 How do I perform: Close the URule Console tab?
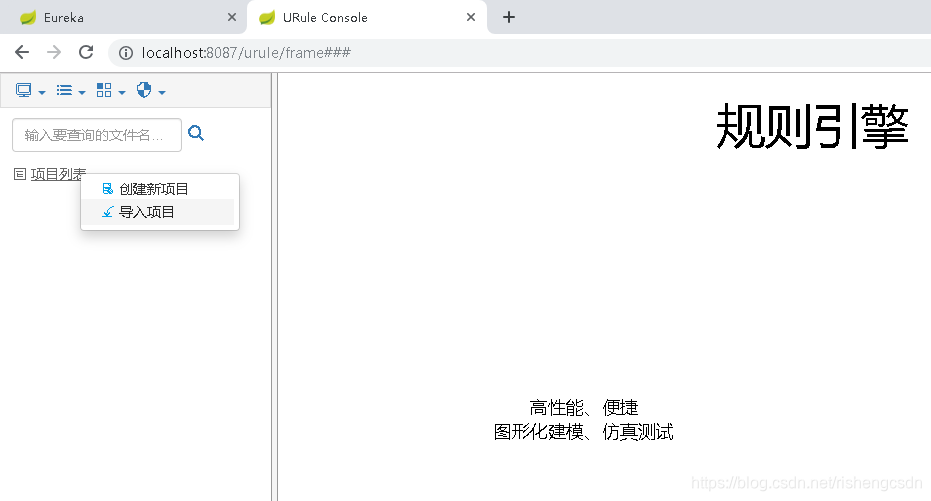(471, 17)
